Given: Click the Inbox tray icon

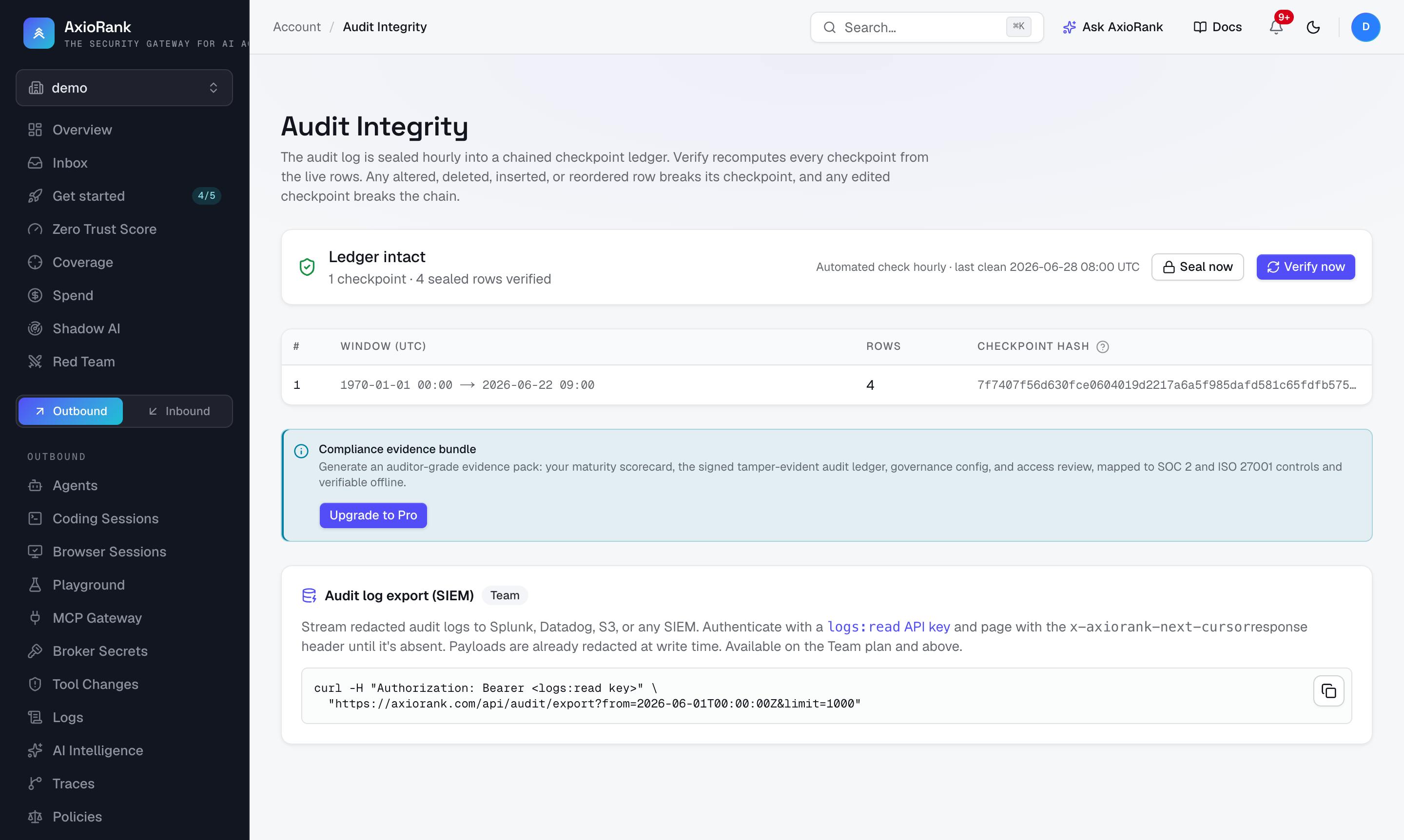Looking at the screenshot, I should tap(35, 163).
